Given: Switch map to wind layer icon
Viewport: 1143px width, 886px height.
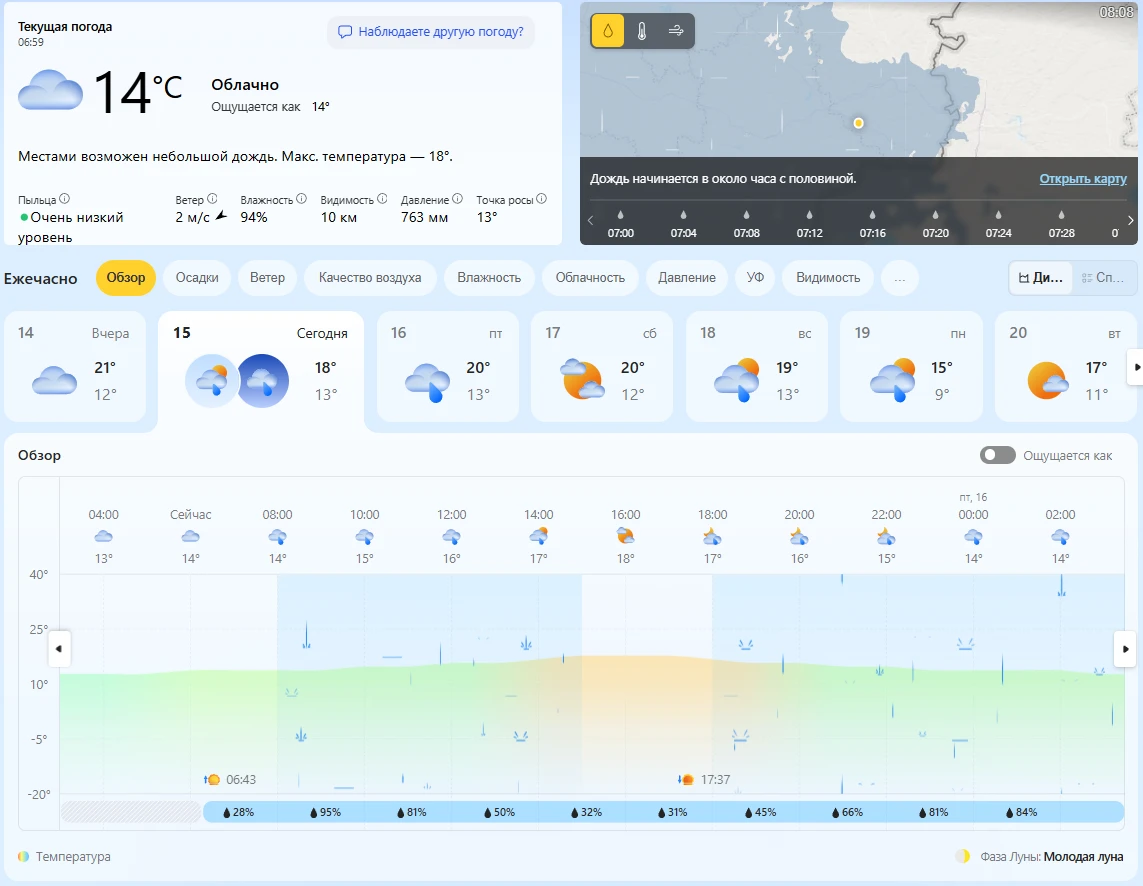Looking at the screenshot, I should (676, 31).
